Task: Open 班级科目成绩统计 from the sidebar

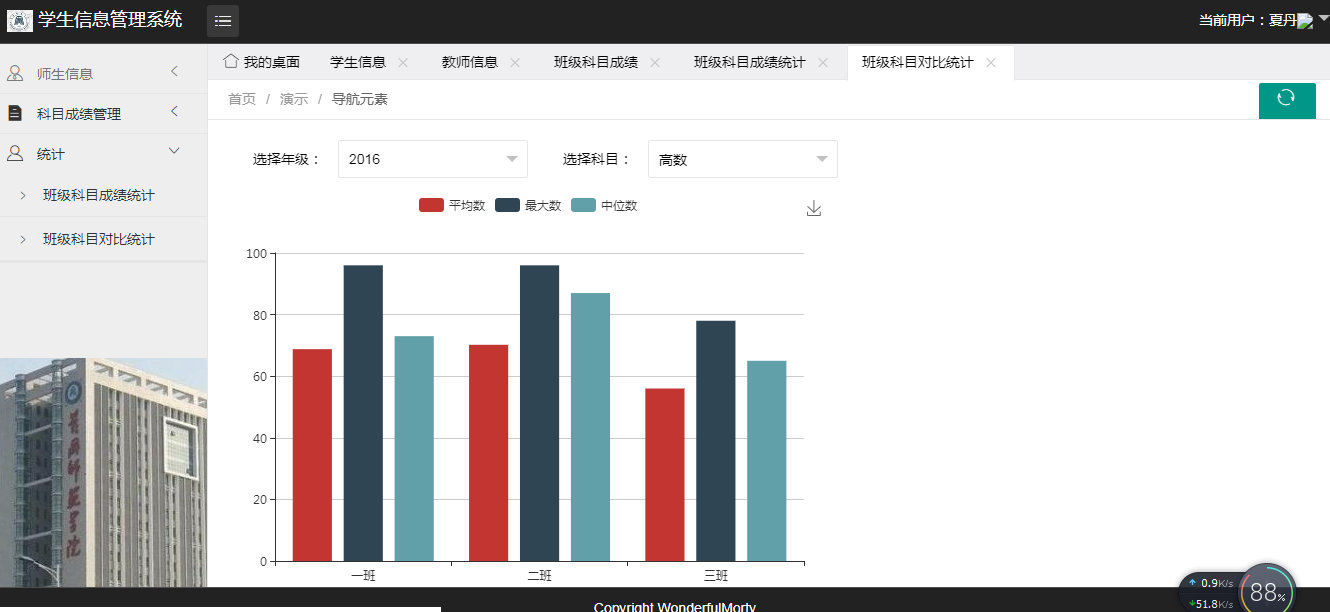Action: (x=99, y=196)
